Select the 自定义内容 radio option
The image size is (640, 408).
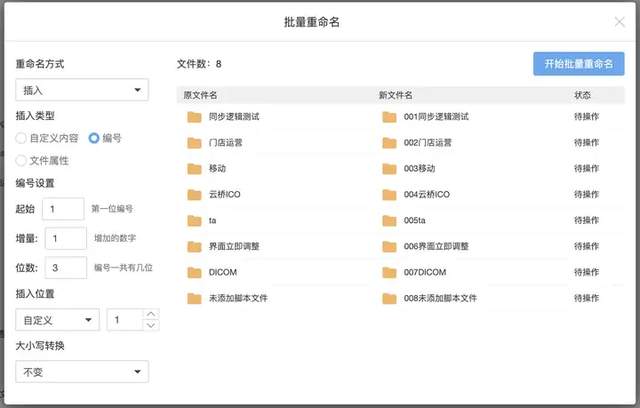point(22,138)
